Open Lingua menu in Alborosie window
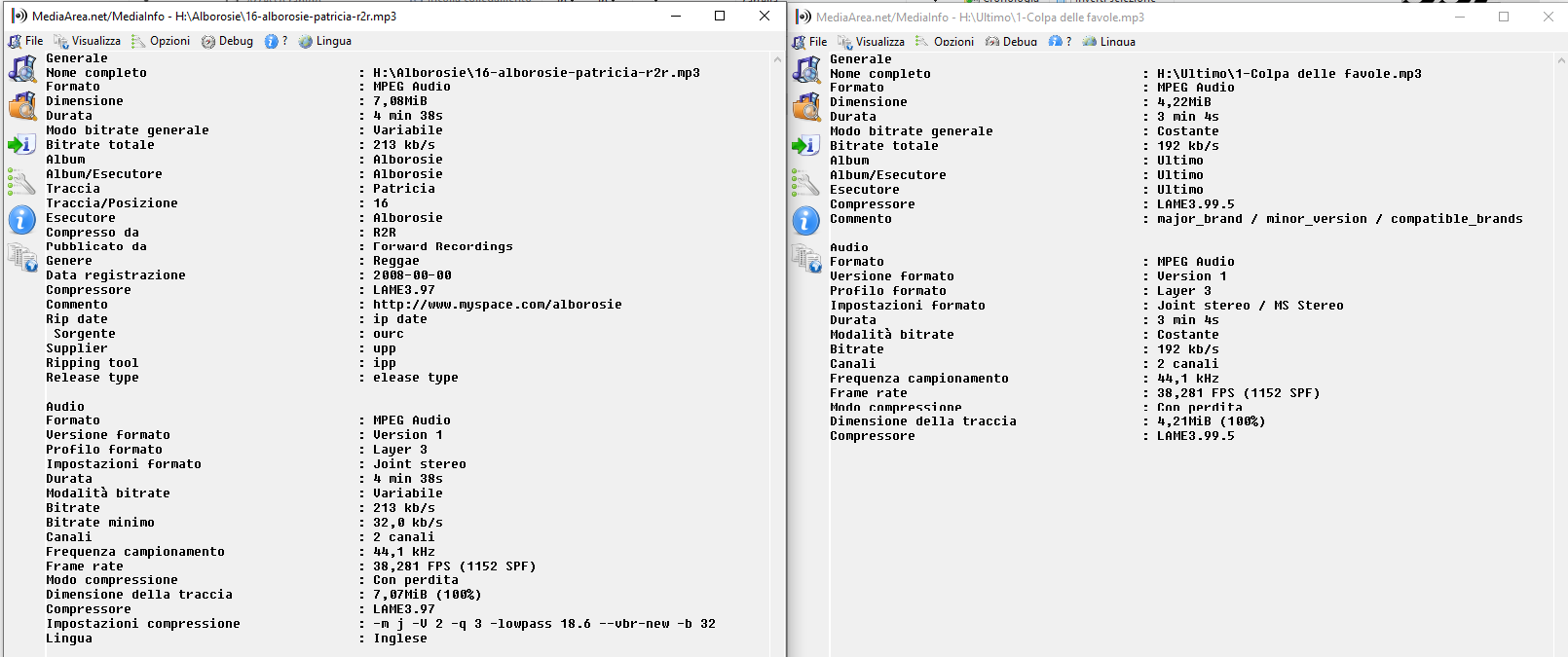Image resolution: width=1568 pixels, height=657 pixels. click(324, 41)
